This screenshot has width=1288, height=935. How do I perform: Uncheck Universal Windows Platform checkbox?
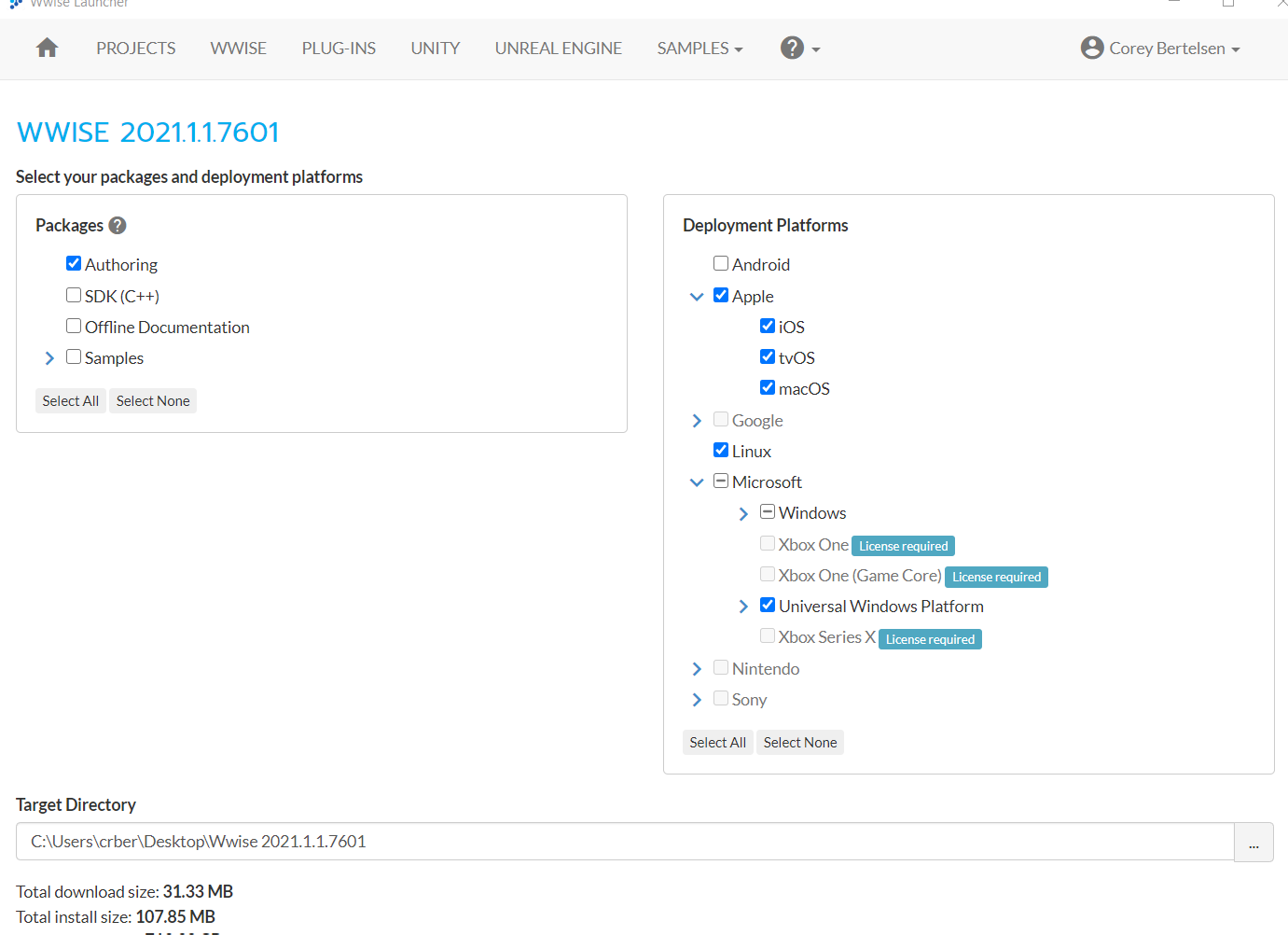click(x=768, y=605)
